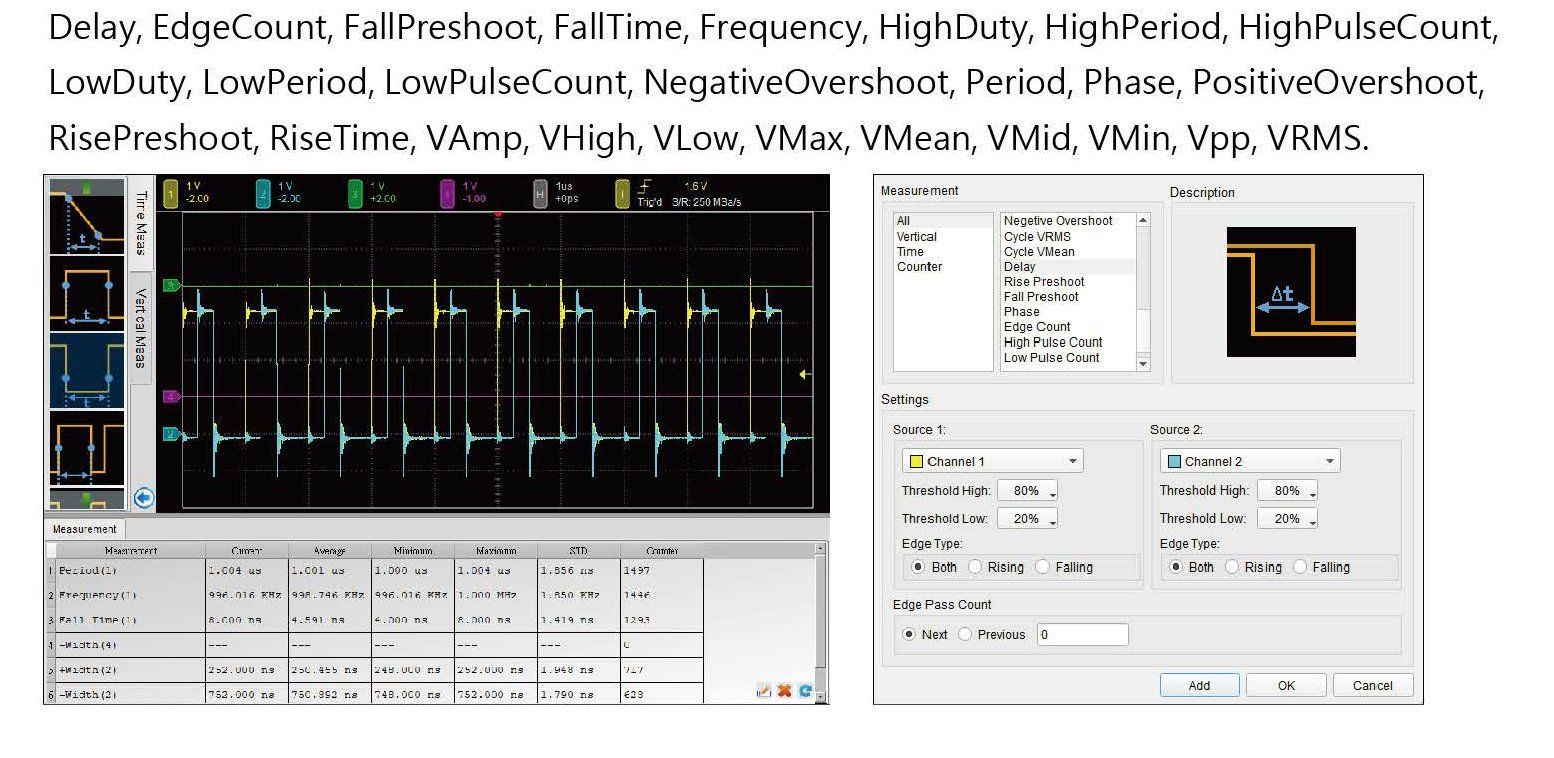Switch to the Vertical Meas tab
1554x758 pixels.
[140, 328]
